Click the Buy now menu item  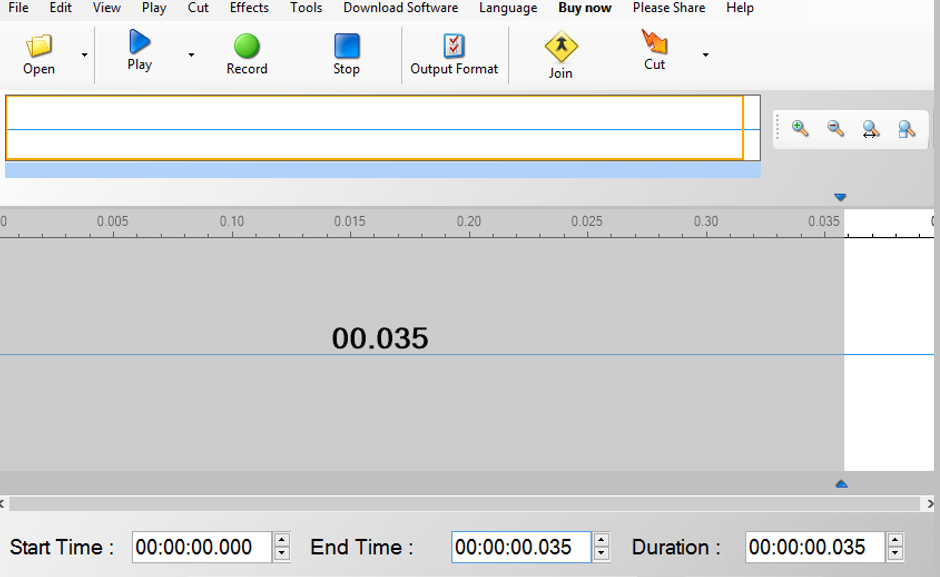tap(585, 8)
